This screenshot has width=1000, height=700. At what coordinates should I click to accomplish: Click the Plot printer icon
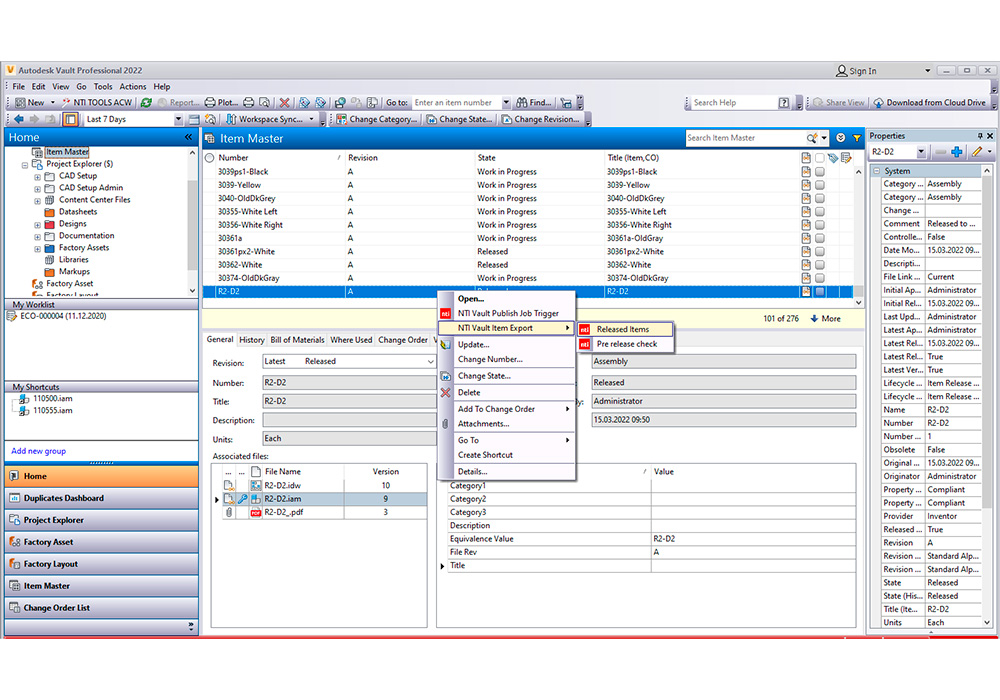pyautogui.click(x=210, y=103)
